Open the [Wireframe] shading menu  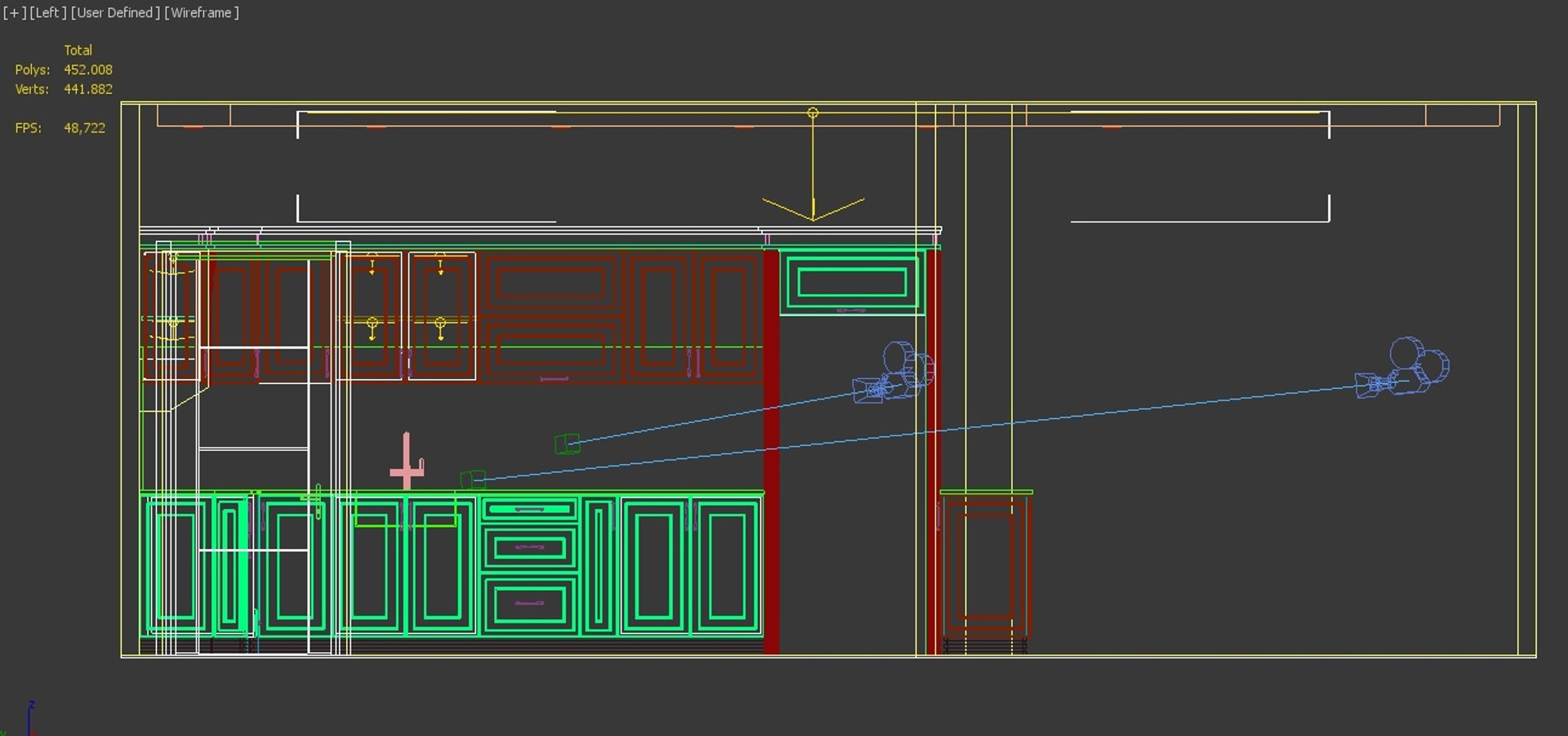pos(202,13)
